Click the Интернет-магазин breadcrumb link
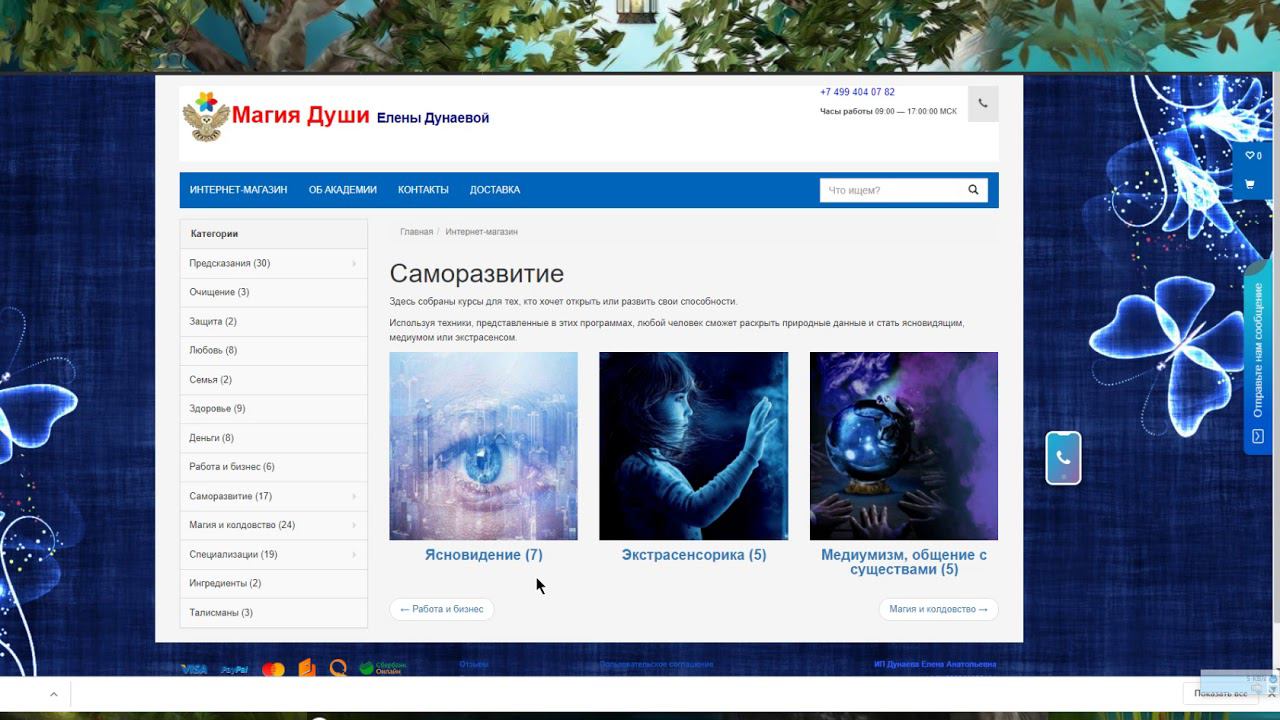This screenshot has height=720, width=1280. [x=482, y=232]
